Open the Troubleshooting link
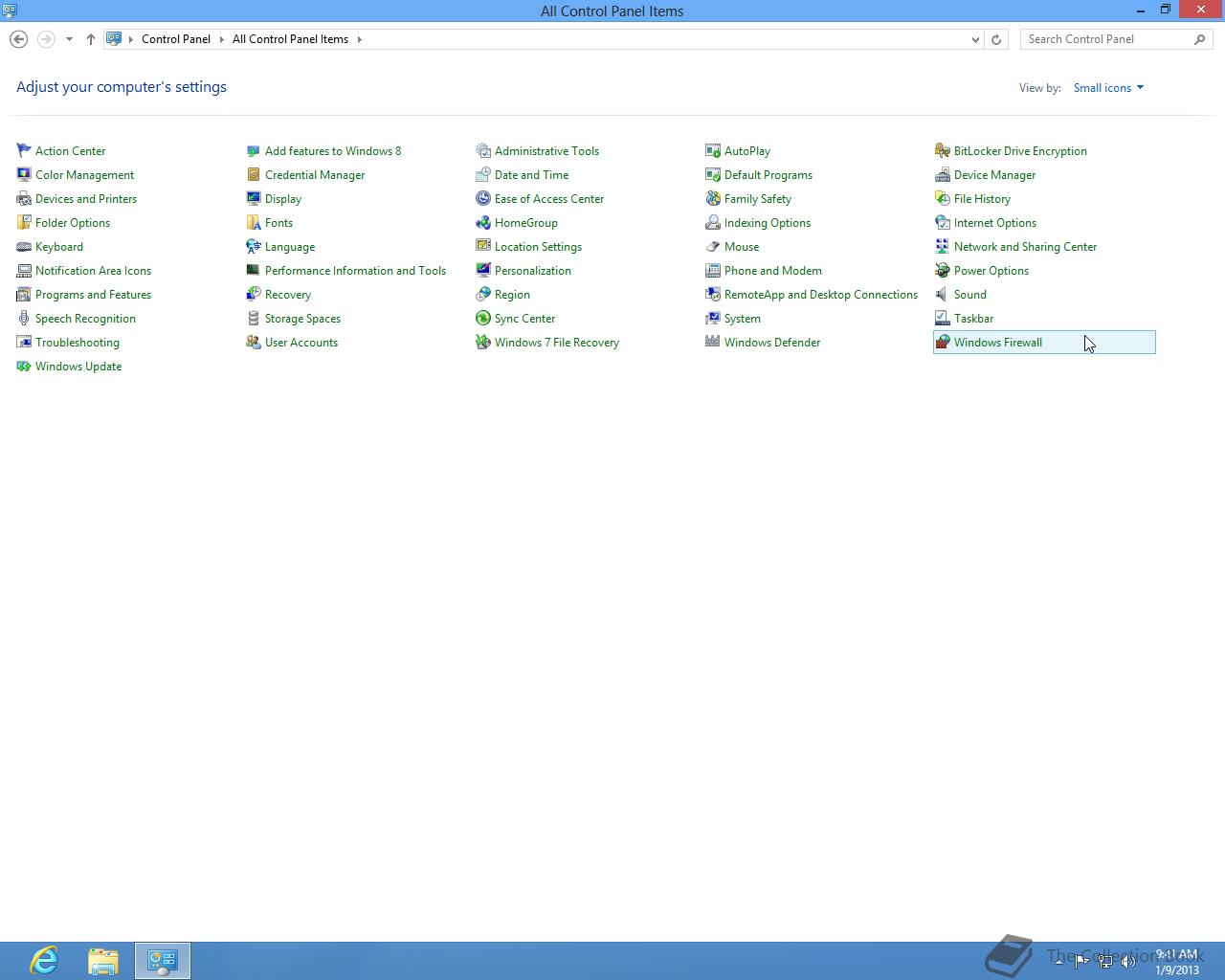The width and height of the screenshot is (1225, 980). point(78,342)
